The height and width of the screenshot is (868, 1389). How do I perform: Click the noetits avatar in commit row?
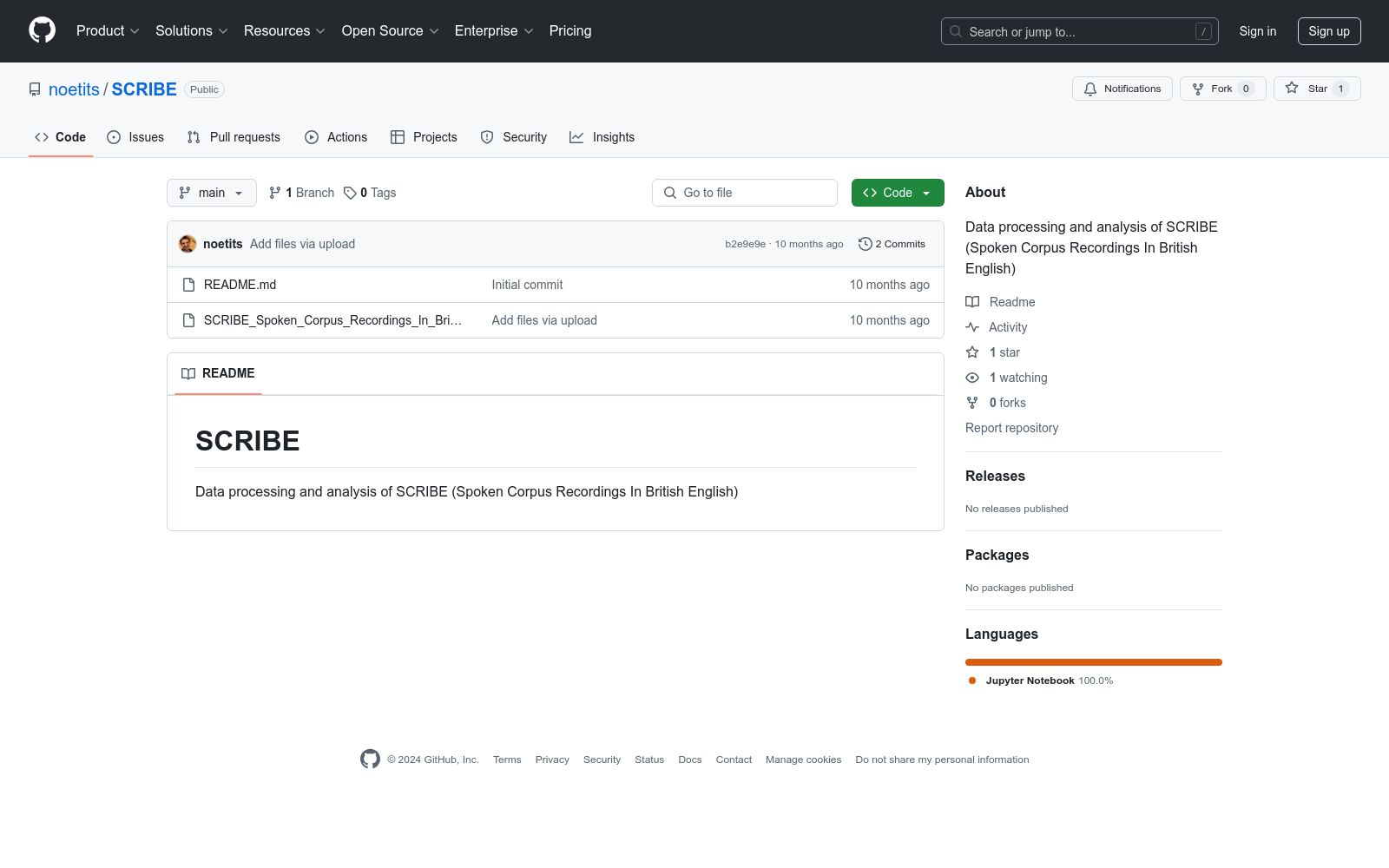point(188,244)
